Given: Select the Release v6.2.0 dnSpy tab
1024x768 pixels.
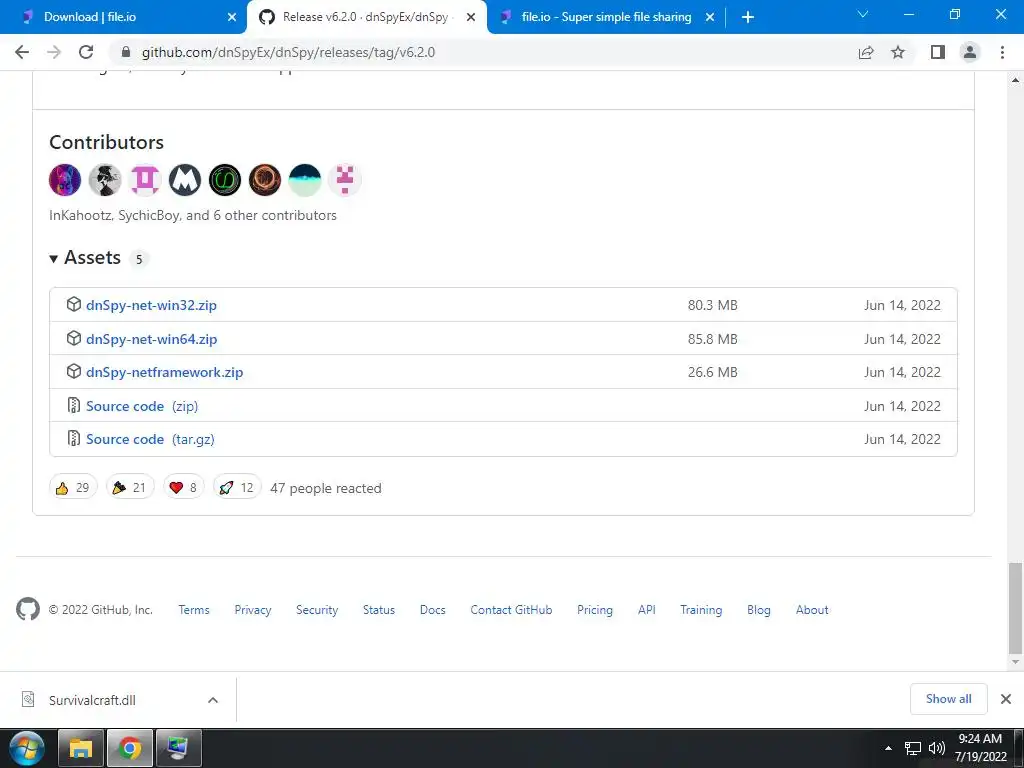Looking at the screenshot, I should point(367,17).
